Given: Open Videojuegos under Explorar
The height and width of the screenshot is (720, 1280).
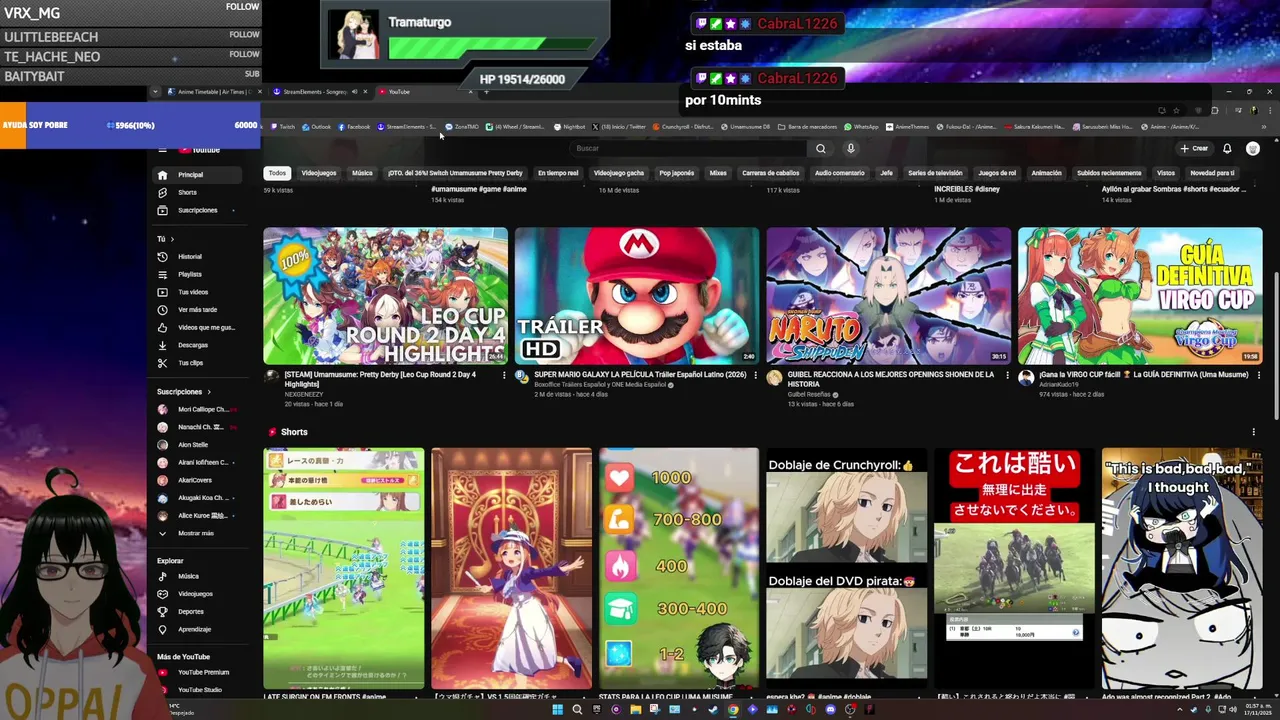Looking at the screenshot, I should 198,594.
